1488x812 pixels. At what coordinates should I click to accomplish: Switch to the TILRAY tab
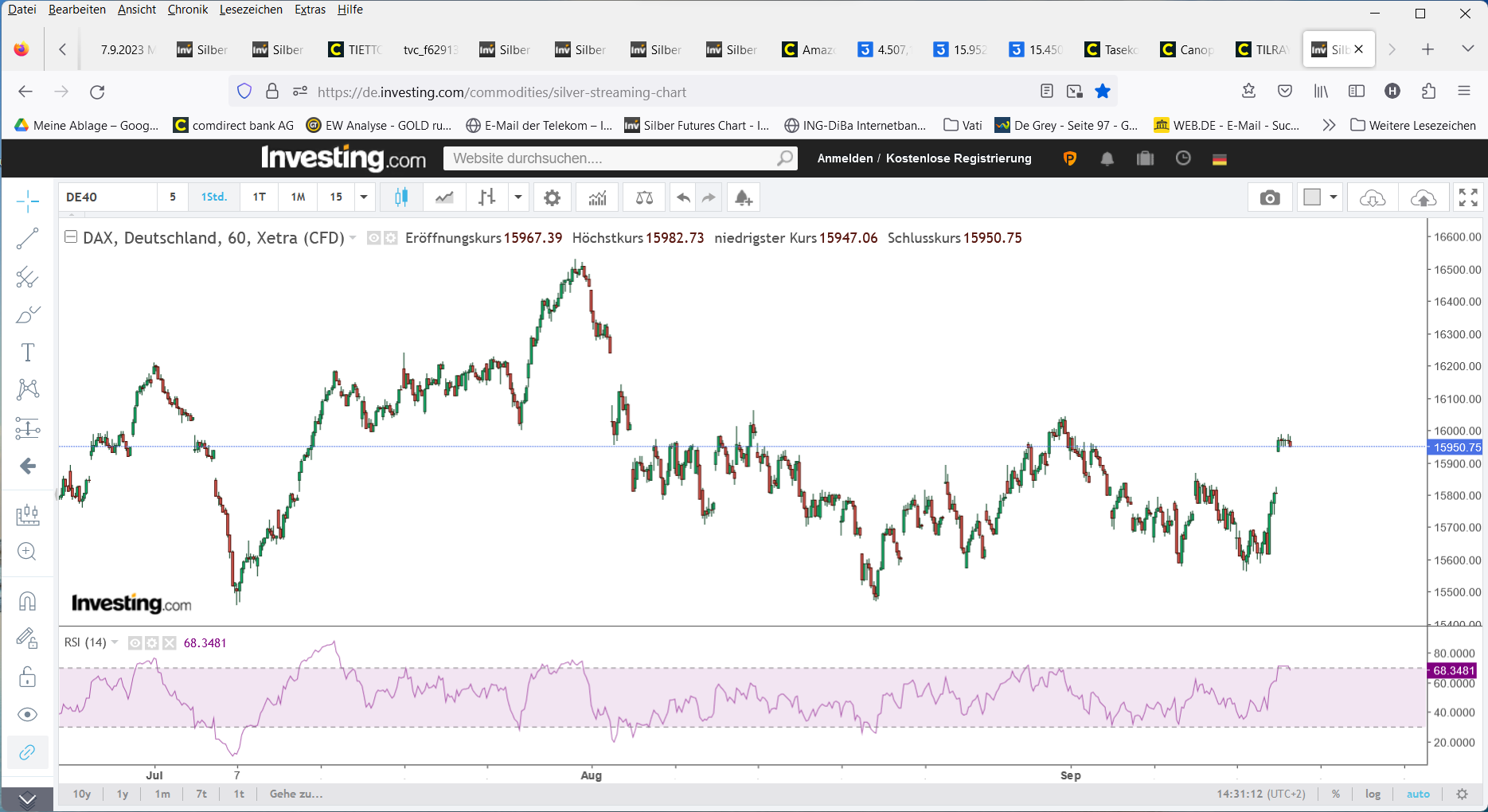pyautogui.click(x=1263, y=49)
